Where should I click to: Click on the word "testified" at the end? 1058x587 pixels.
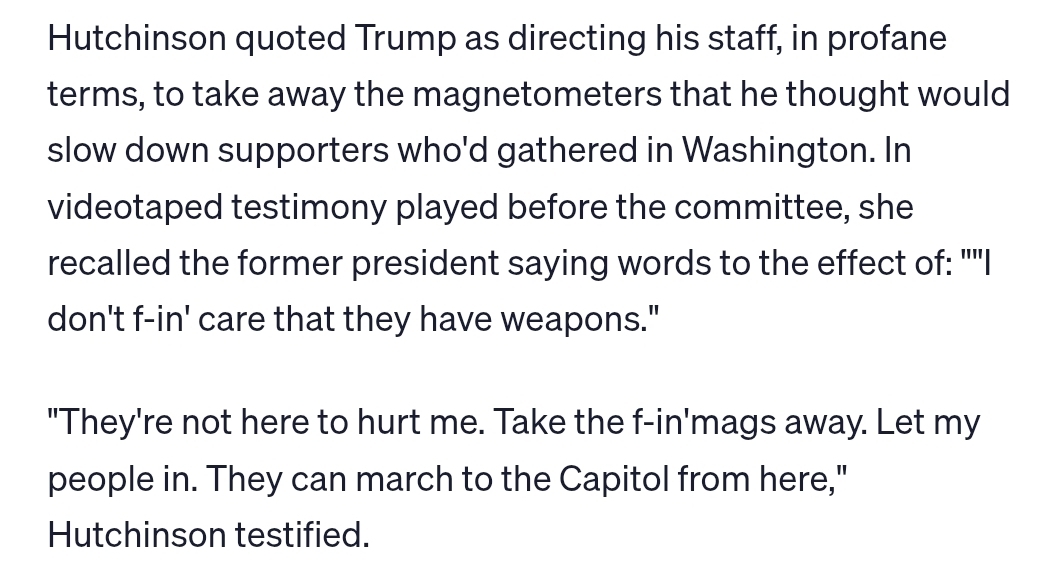(x=302, y=534)
